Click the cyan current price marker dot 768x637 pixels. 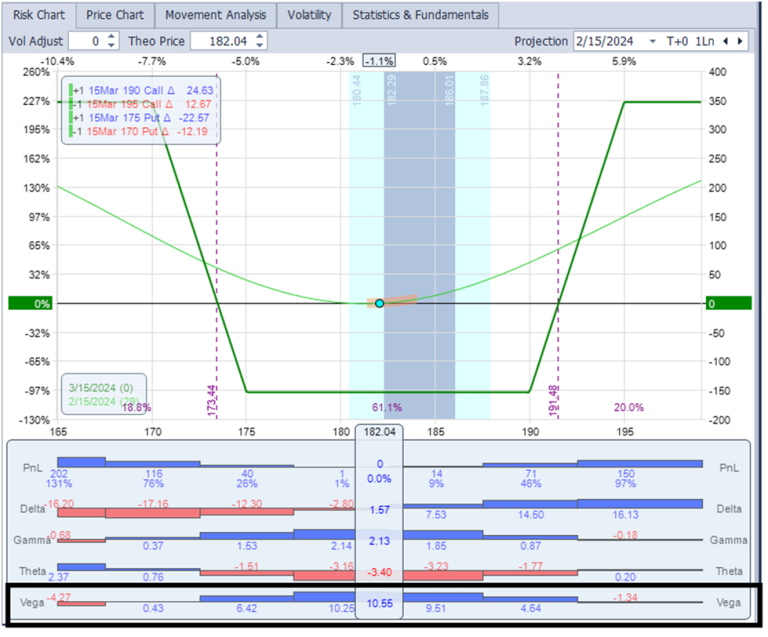[379, 303]
